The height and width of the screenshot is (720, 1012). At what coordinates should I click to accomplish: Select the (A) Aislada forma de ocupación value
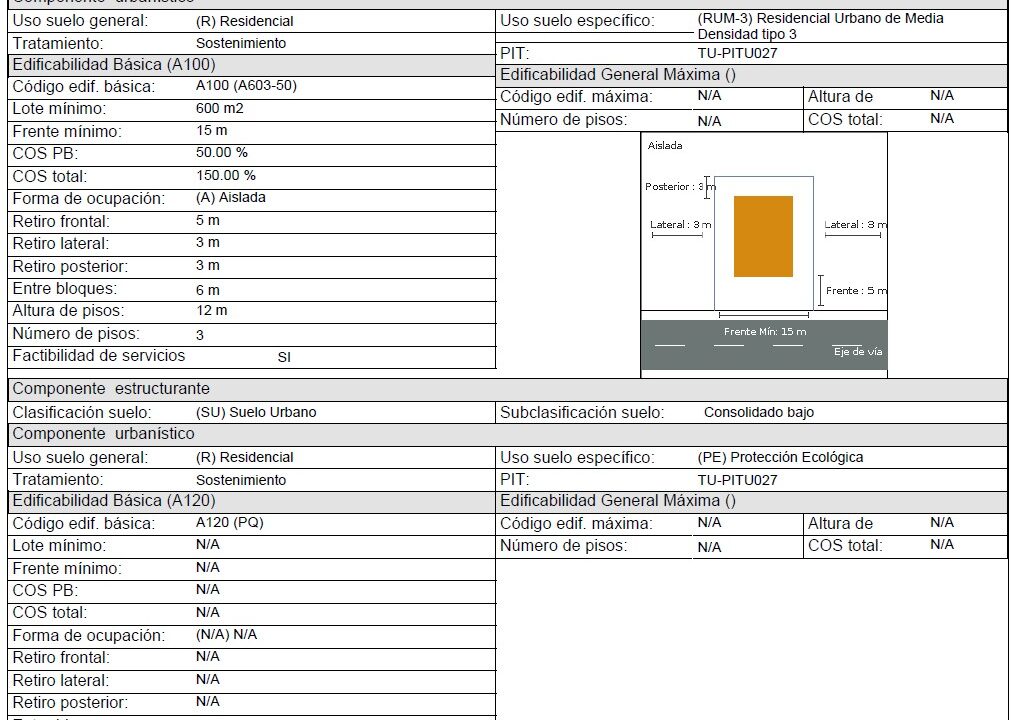(230, 197)
